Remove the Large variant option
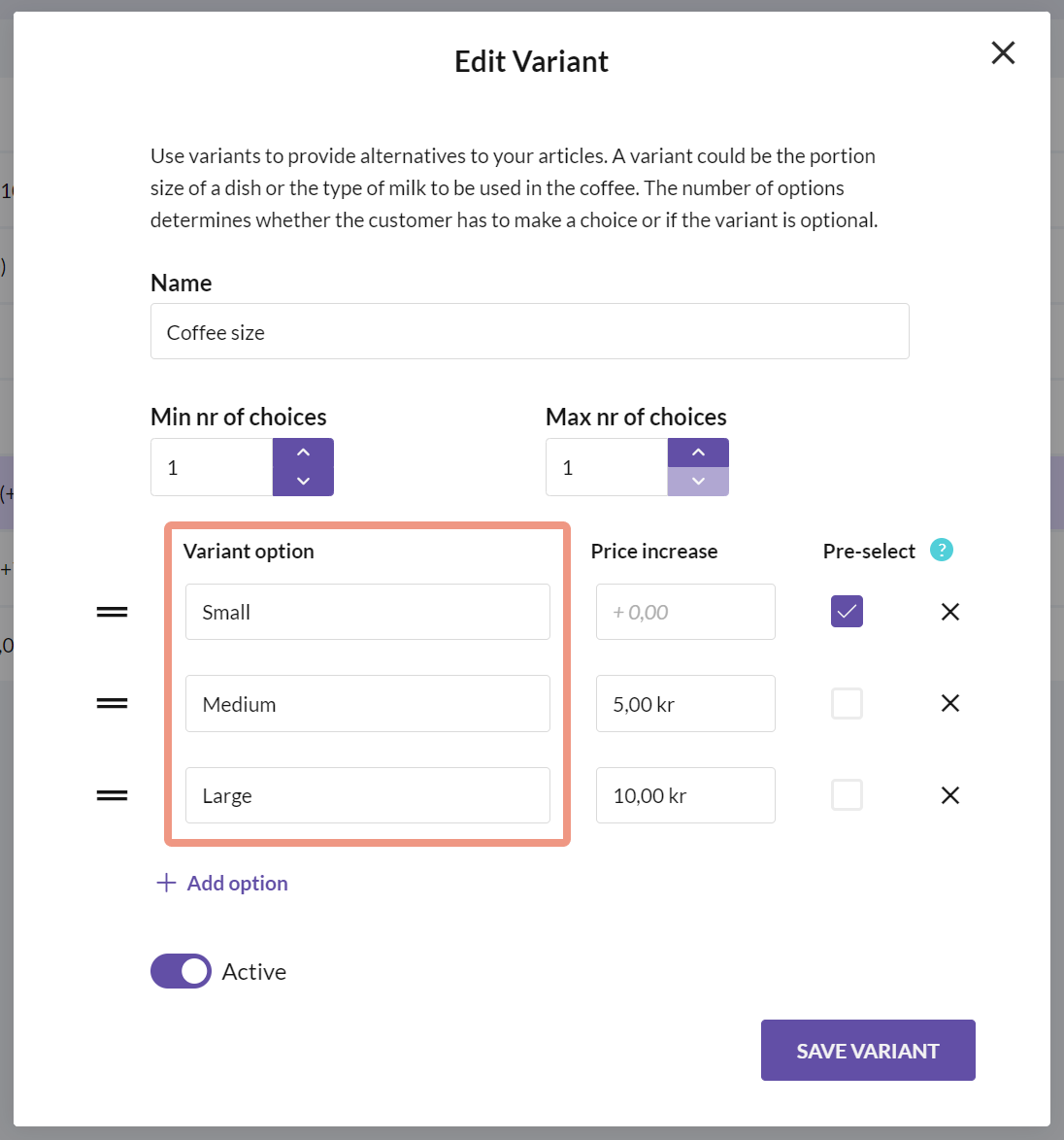Image resolution: width=1064 pixels, height=1140 pixels. [949, 795]
